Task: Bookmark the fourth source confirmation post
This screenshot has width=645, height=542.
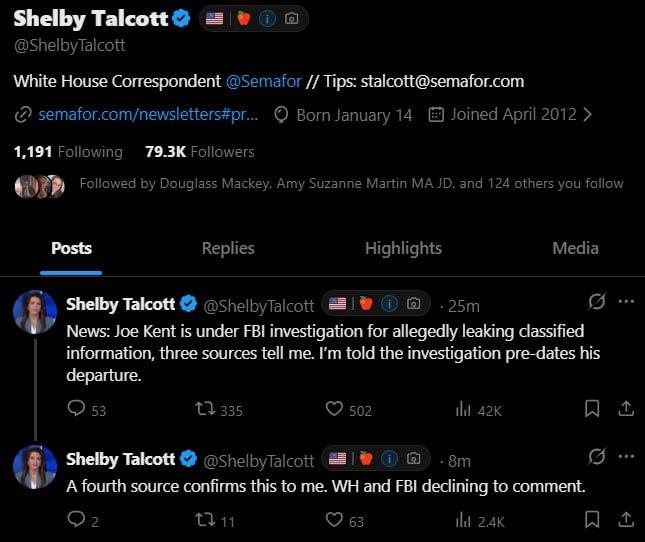Action: point(592,520)
